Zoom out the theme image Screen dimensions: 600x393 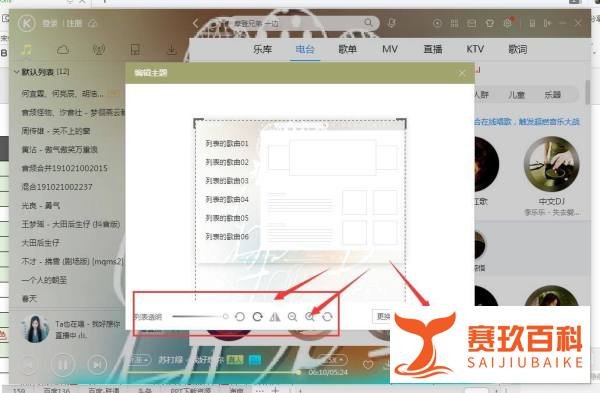[292, 317]
